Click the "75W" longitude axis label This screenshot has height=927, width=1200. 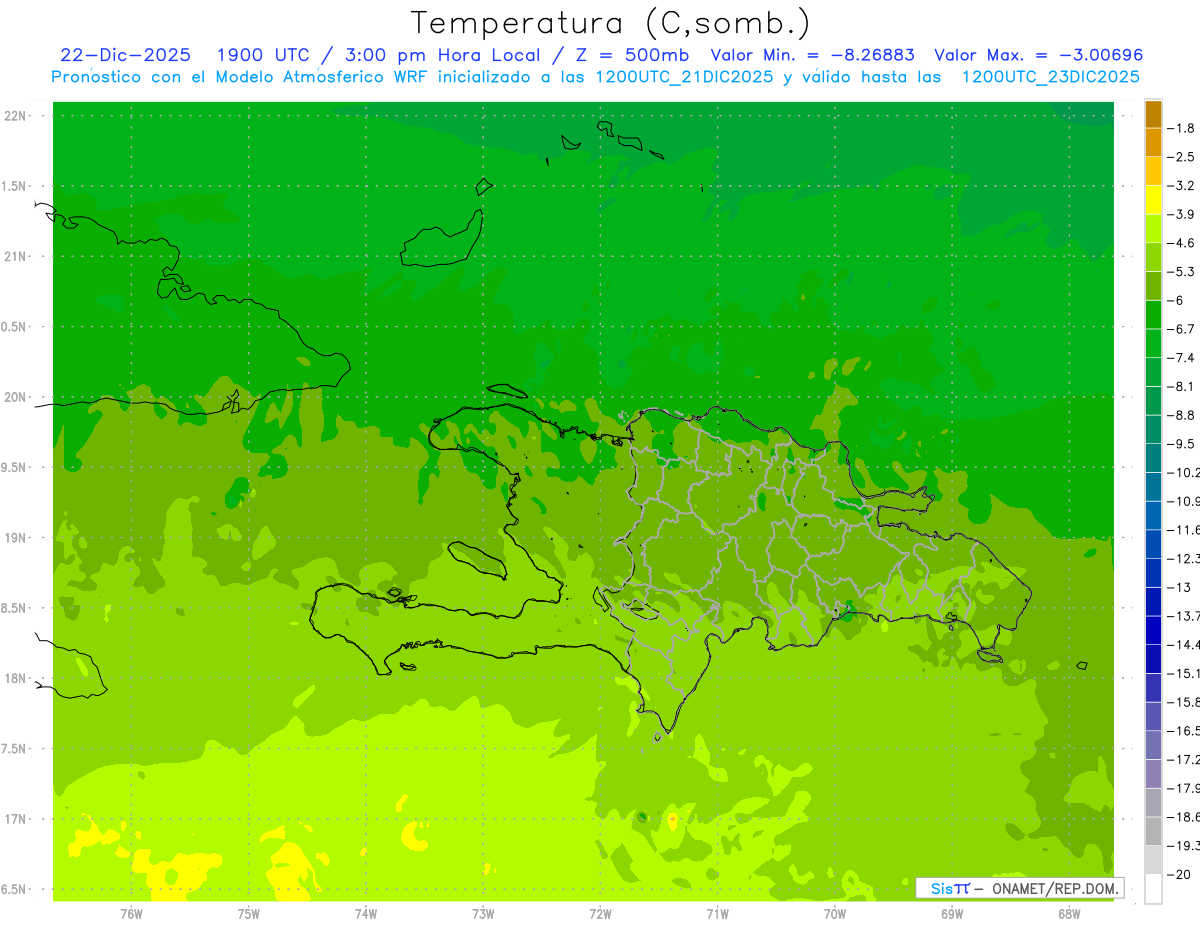coord(249,914)
